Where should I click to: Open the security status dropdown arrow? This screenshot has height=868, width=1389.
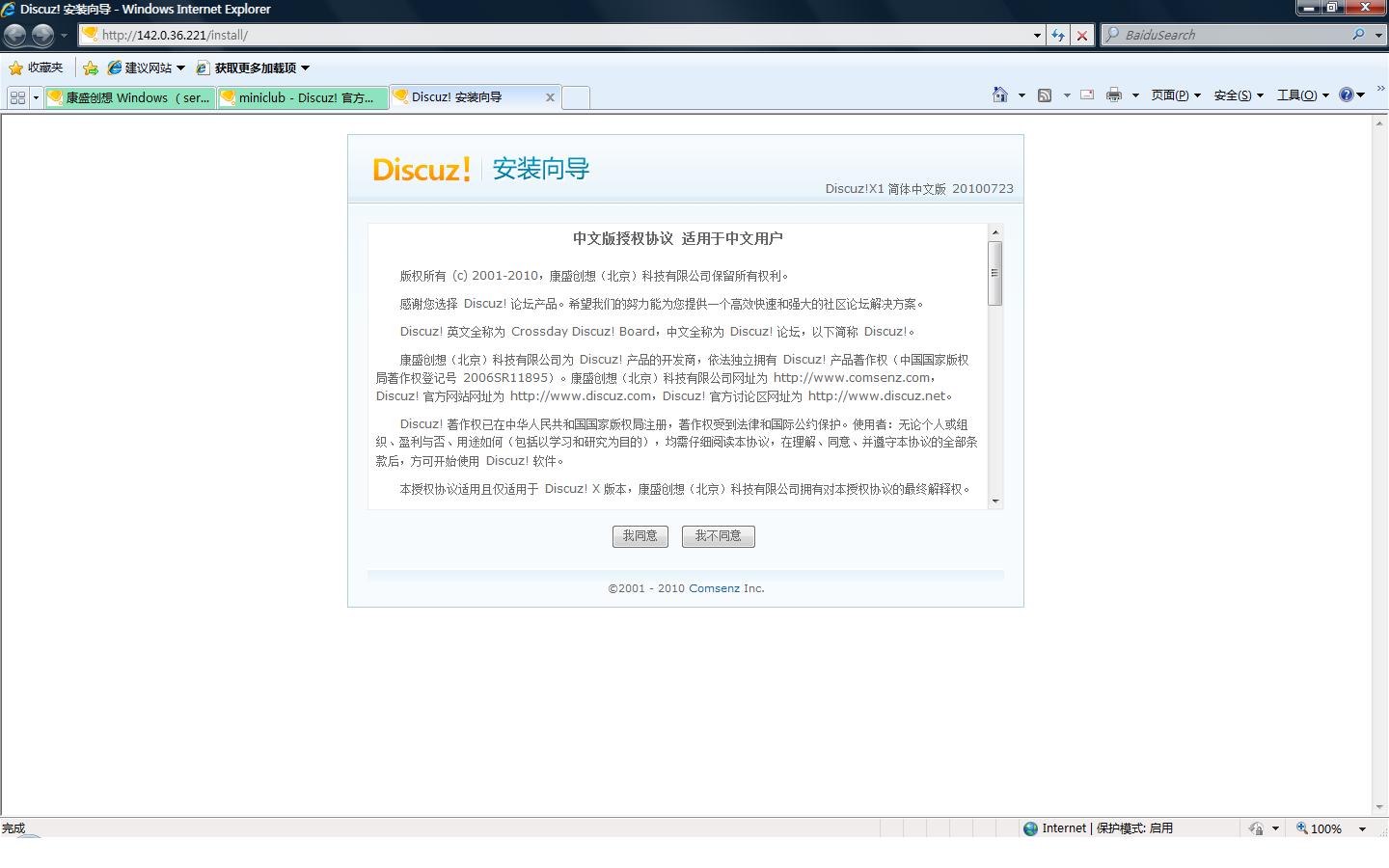[x=1275, y=828]
